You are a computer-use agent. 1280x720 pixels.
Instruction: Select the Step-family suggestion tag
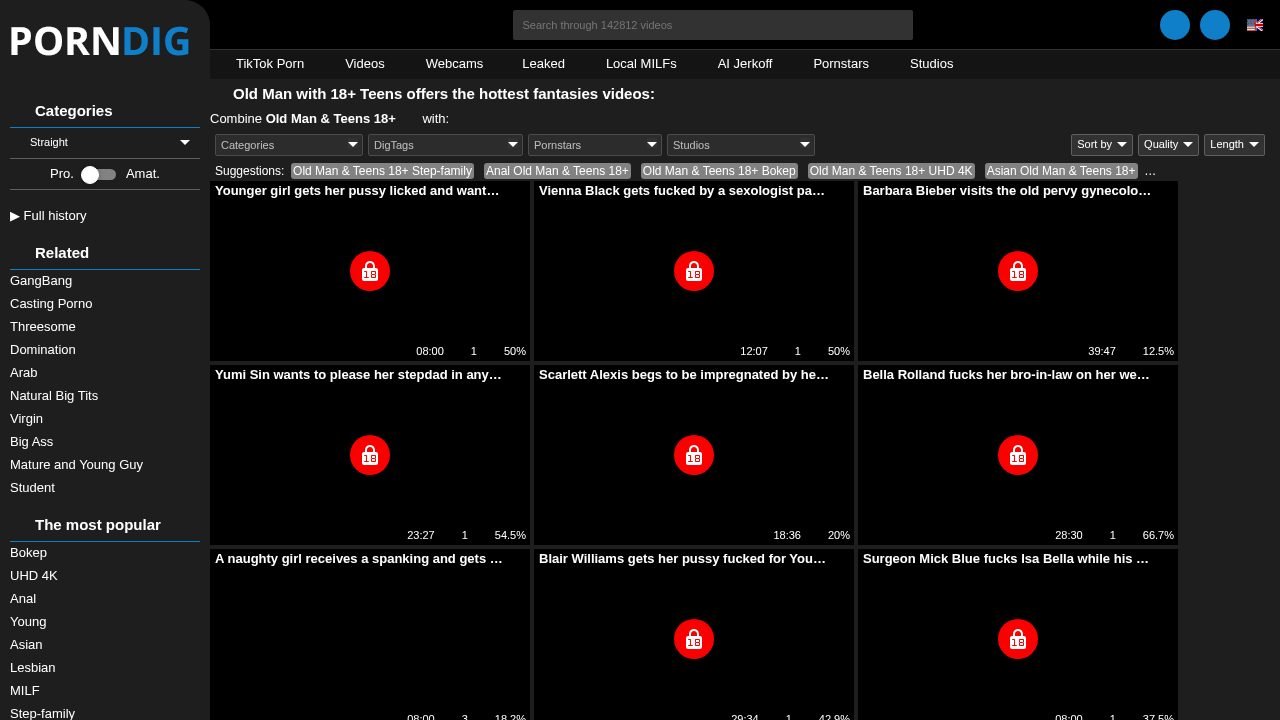(x=382, y=171)
